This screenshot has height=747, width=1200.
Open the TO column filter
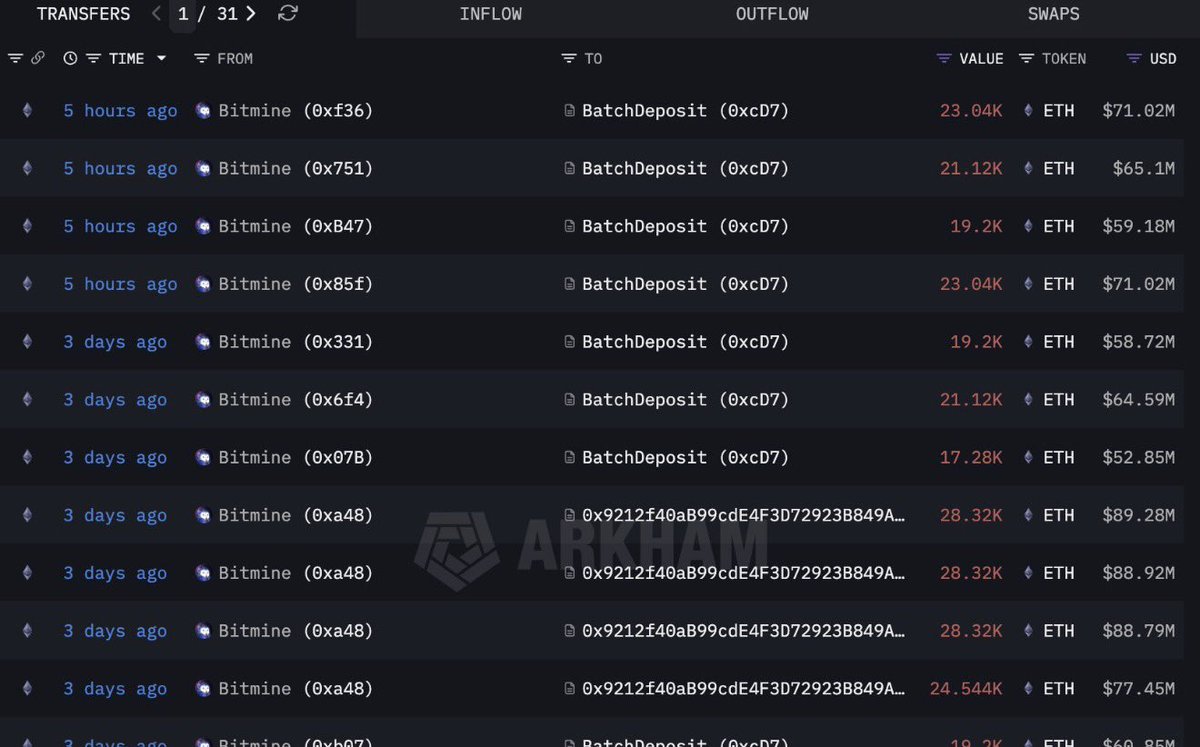[x=569, y=59]
